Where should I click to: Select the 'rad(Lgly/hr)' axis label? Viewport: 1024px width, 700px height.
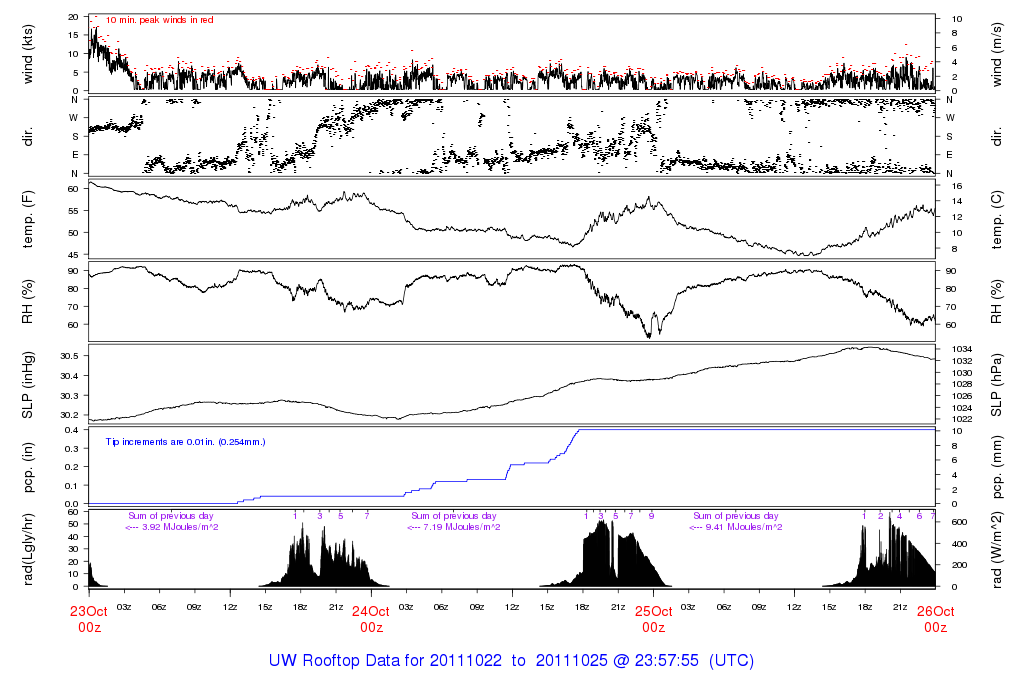point(27,550)
